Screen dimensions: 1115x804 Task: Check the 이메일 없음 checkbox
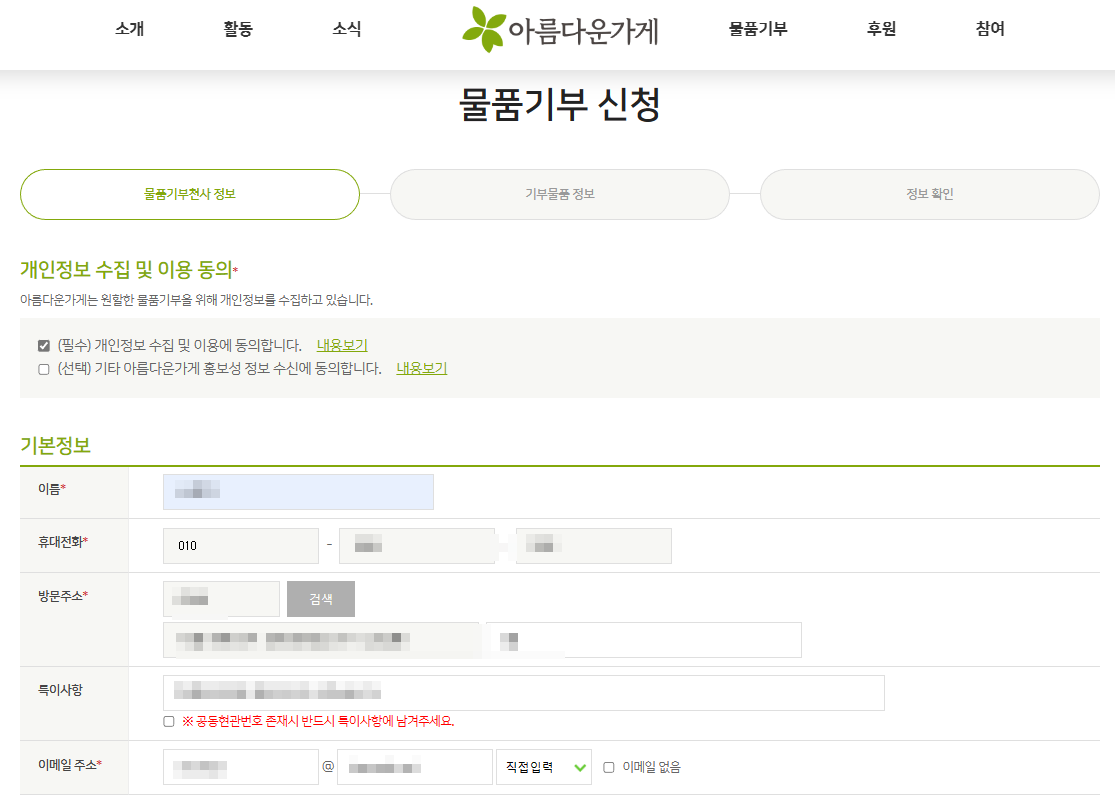click(x=609, y=768)
